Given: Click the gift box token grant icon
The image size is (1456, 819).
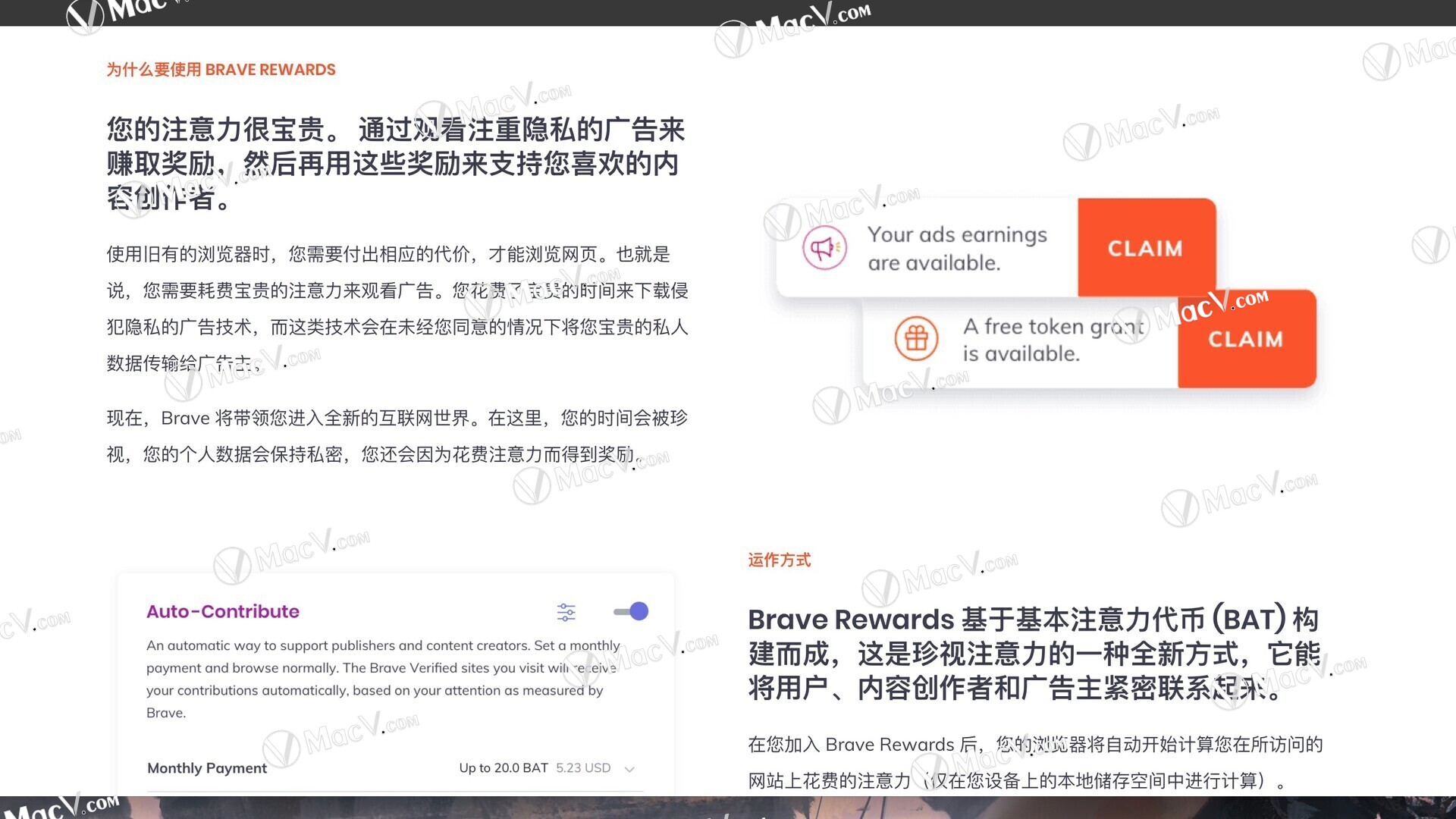Looking at the screenshot, I should [916, 338].
